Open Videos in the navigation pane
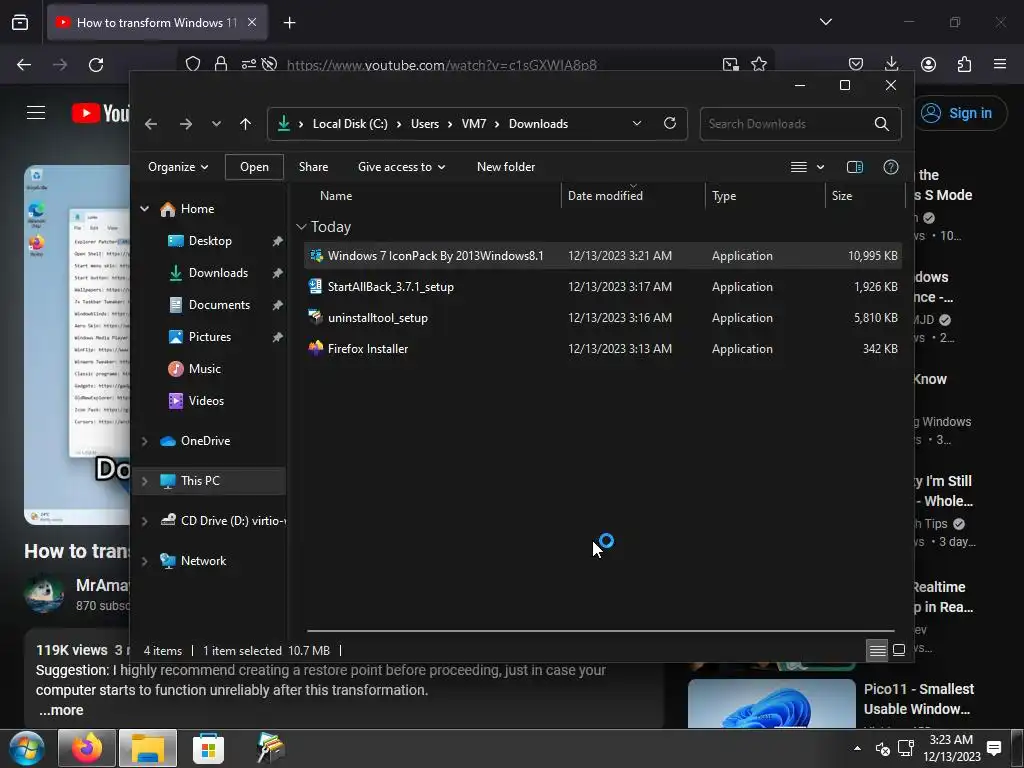 (x=206, y=401)
